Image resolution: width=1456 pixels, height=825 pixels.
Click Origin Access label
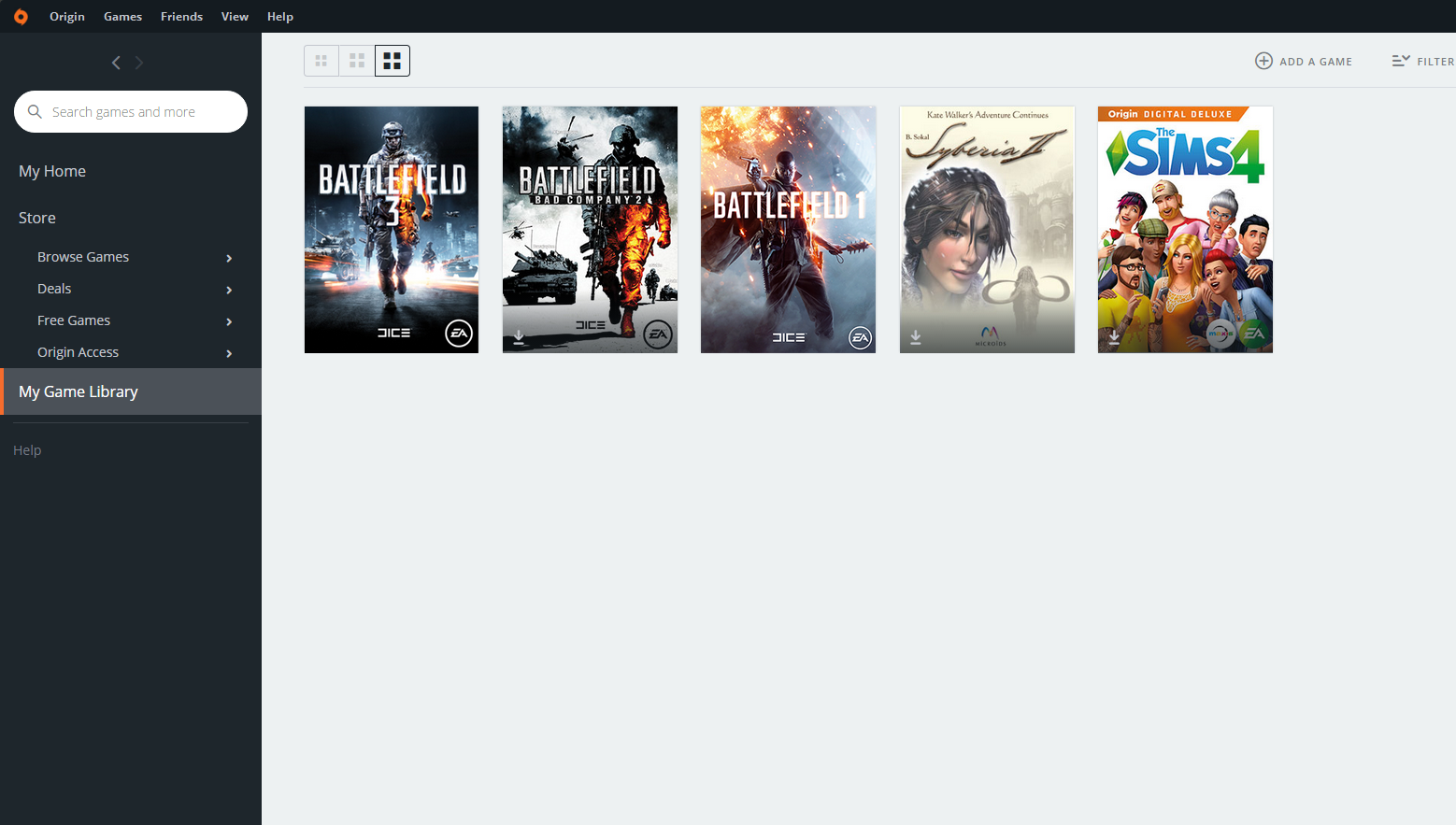(79, 352)
